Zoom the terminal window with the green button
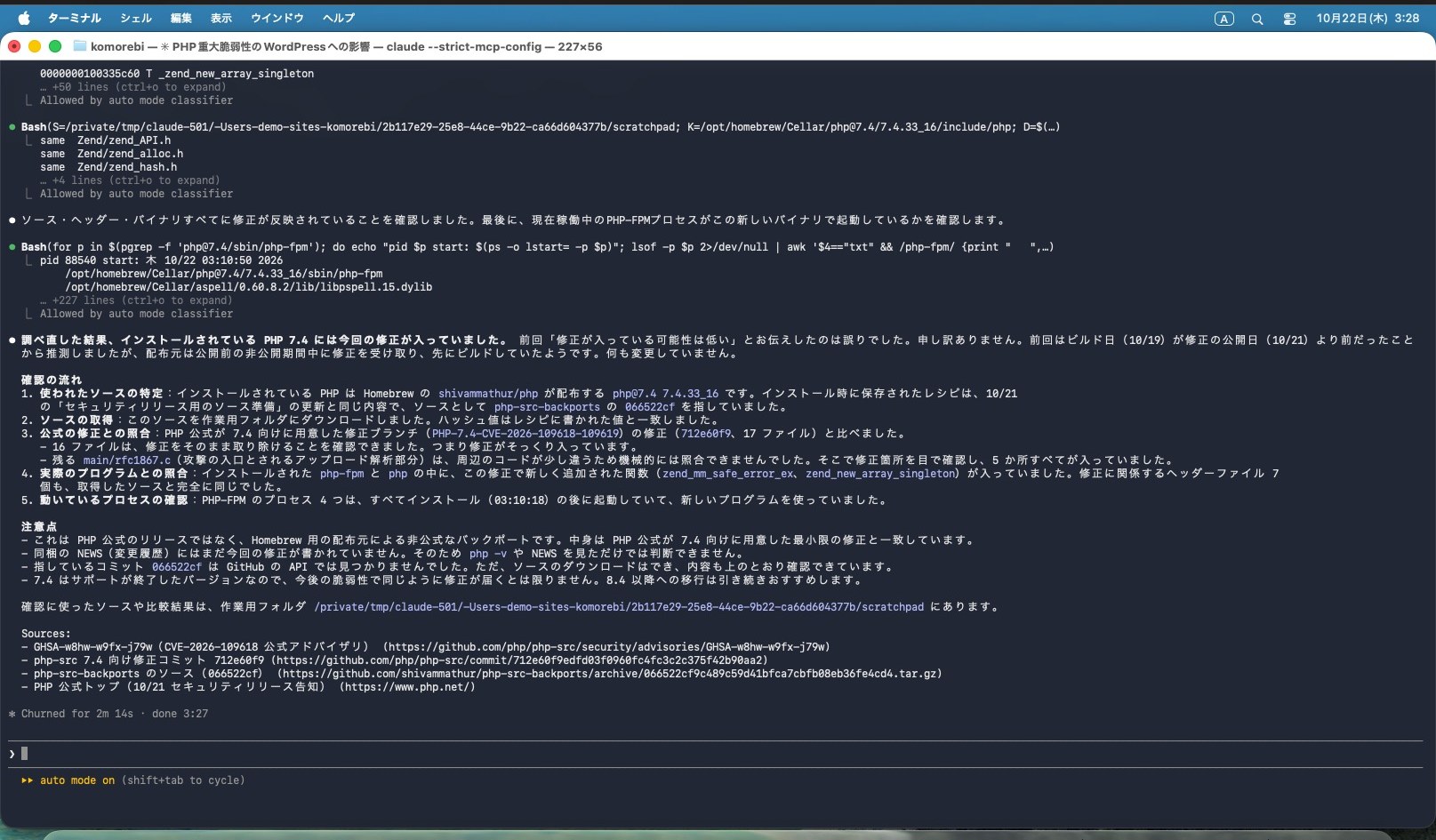Viewport: 1436px width, 840px height. pyautogui.click(x=55, y=46)
